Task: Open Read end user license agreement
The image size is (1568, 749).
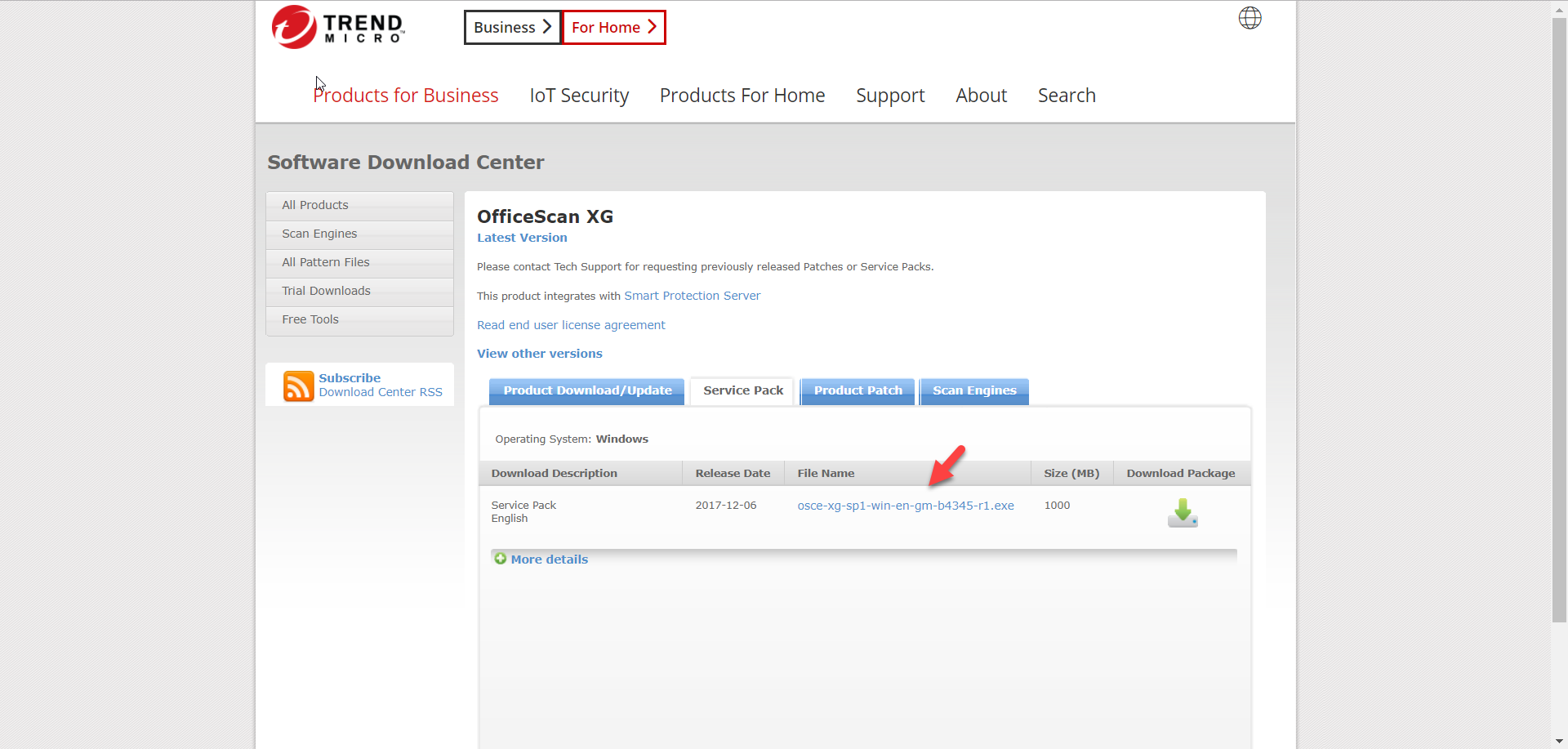Action: 571,325
